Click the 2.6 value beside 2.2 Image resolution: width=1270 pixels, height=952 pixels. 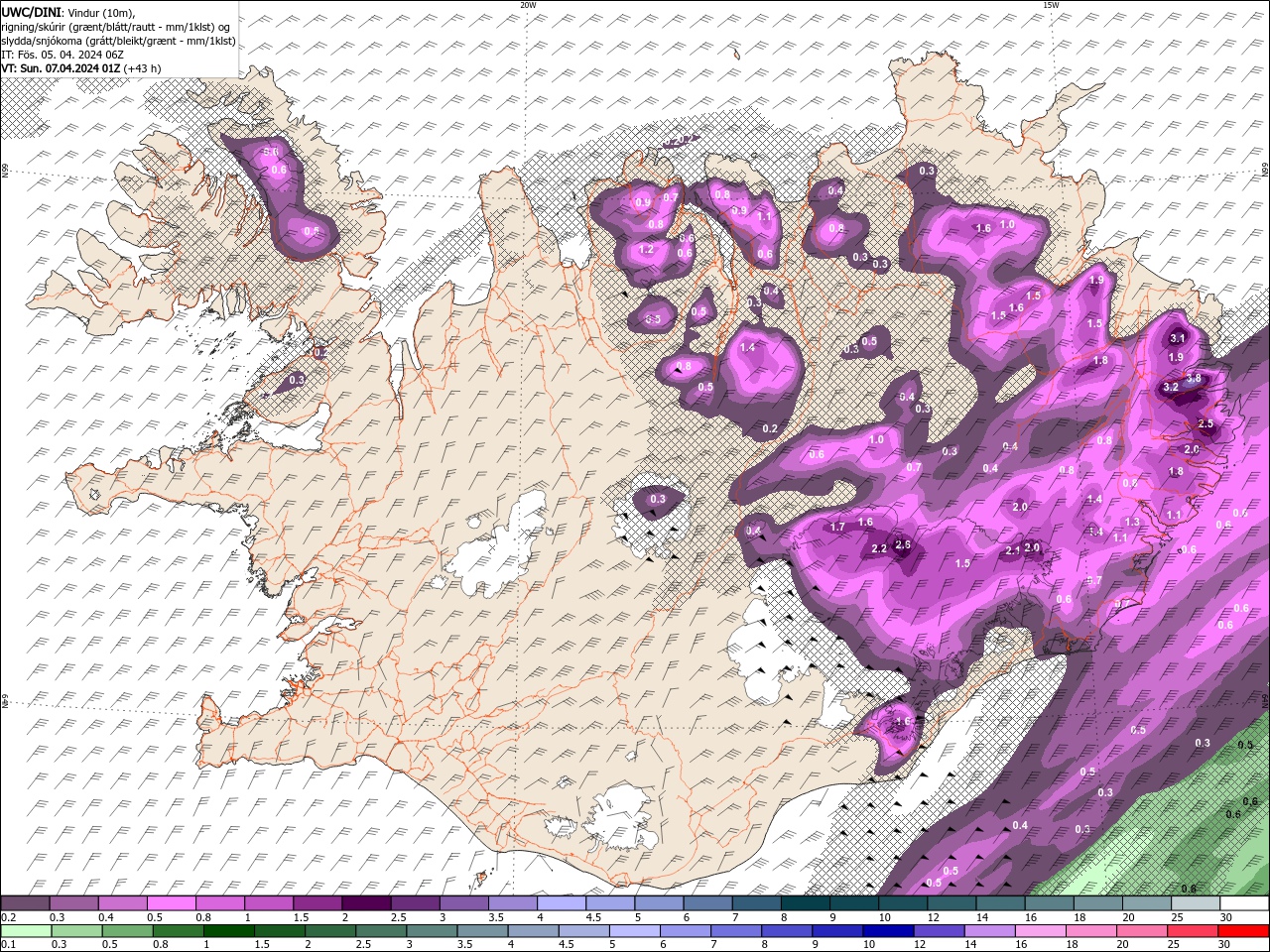point(903,544)
